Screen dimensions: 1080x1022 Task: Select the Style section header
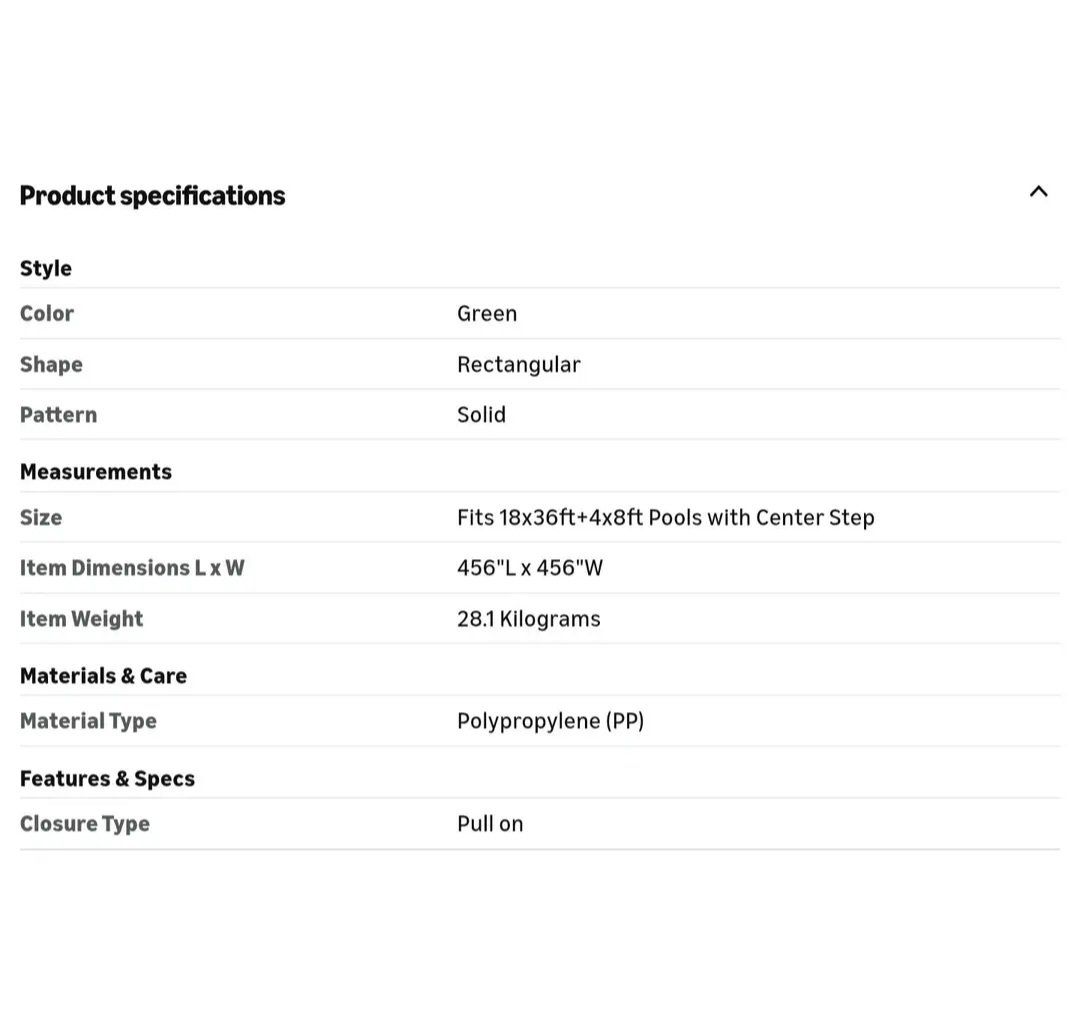coord(46,268)
